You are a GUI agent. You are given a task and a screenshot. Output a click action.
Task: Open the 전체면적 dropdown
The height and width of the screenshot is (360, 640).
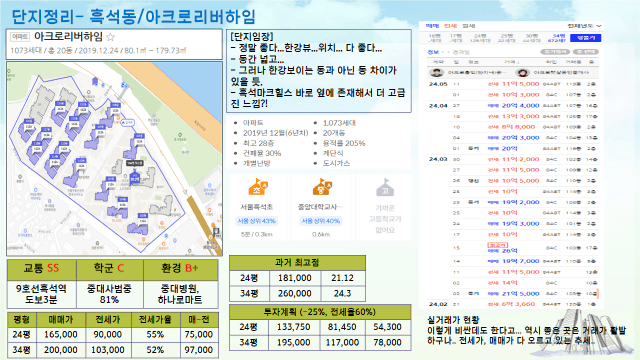(584, 26)
